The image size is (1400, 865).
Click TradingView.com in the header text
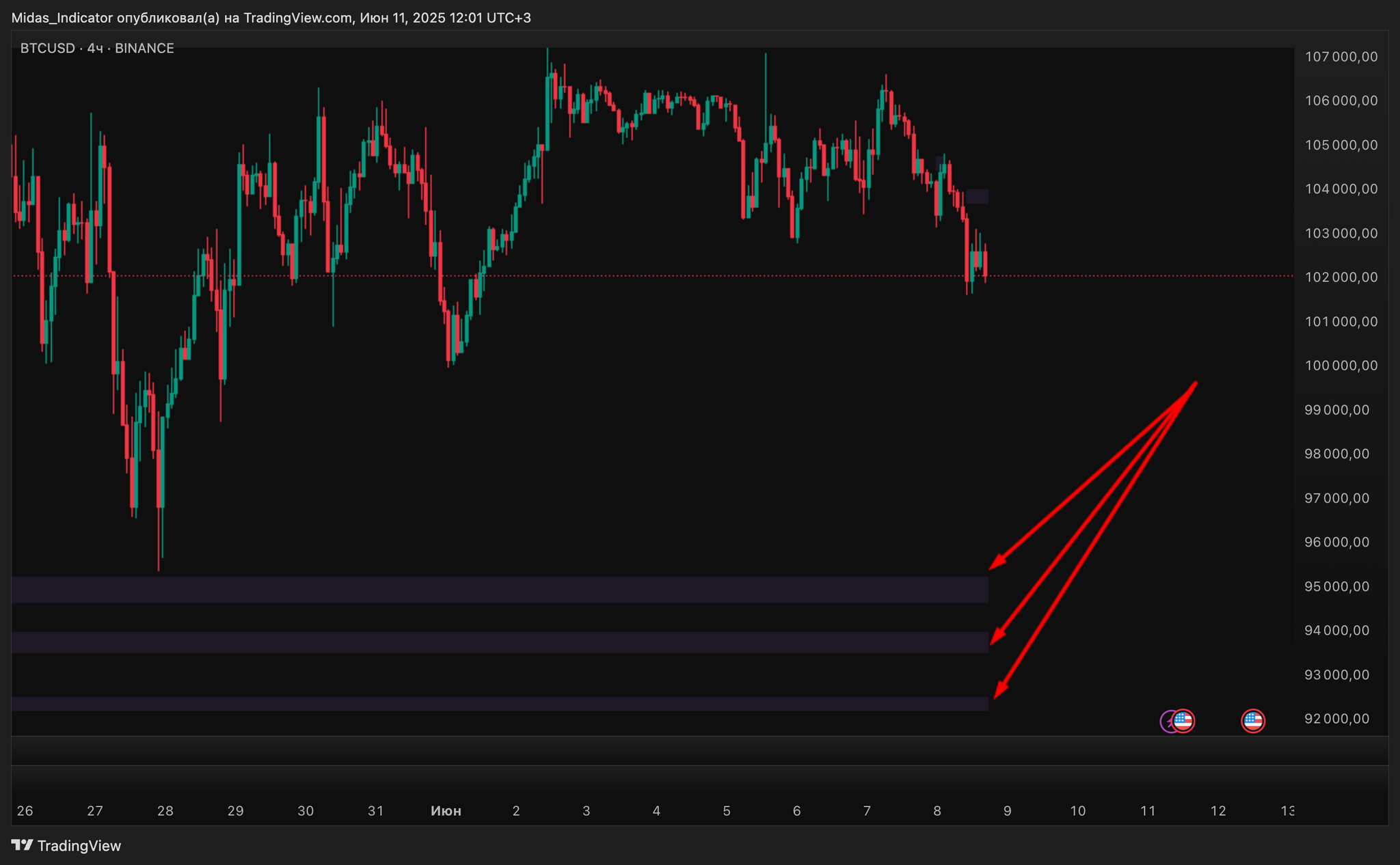(297, 18)
